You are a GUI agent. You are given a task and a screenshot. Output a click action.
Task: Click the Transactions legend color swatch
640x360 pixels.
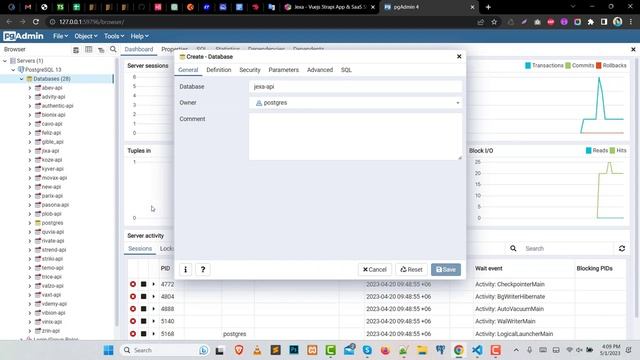click(x=528, y=65)
